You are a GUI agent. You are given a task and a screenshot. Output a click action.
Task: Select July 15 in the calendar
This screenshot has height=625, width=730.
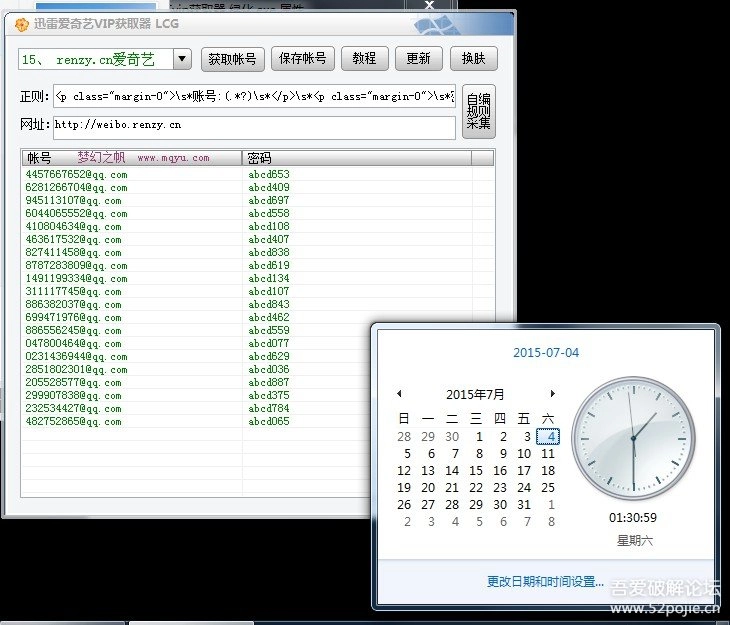coord(476,471)
